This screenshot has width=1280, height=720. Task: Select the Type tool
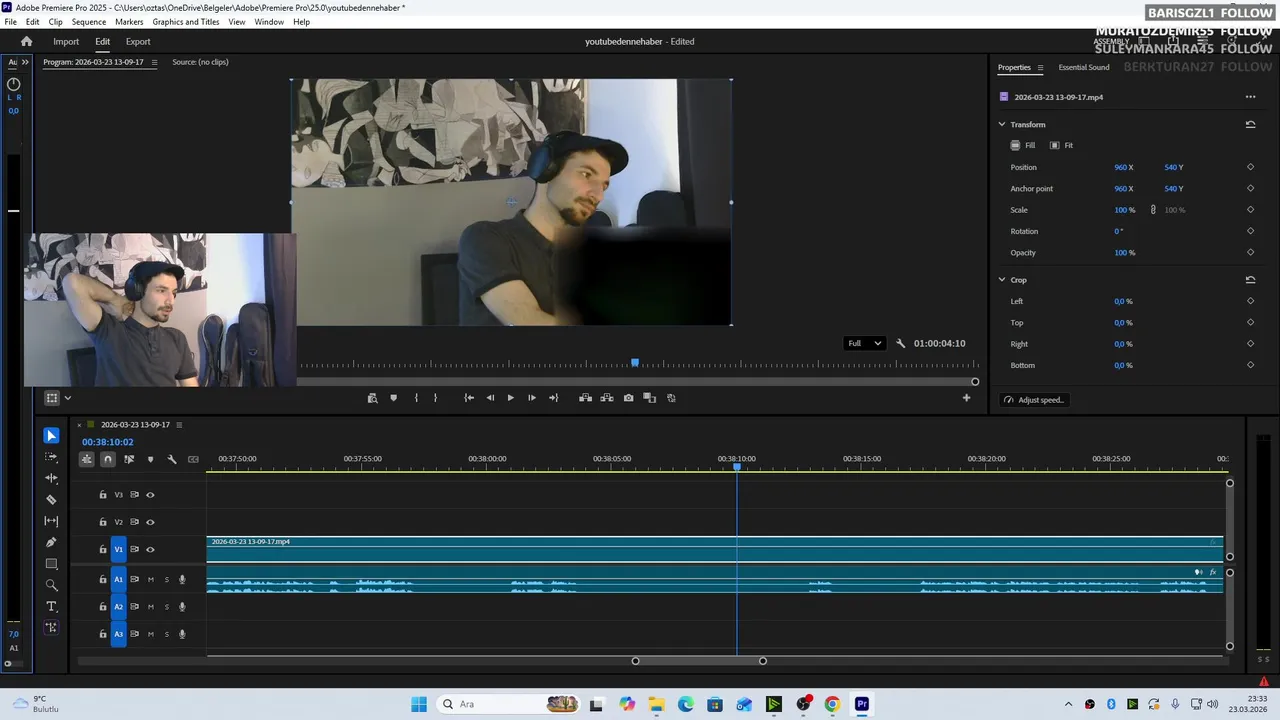click(x=51, y=607)
